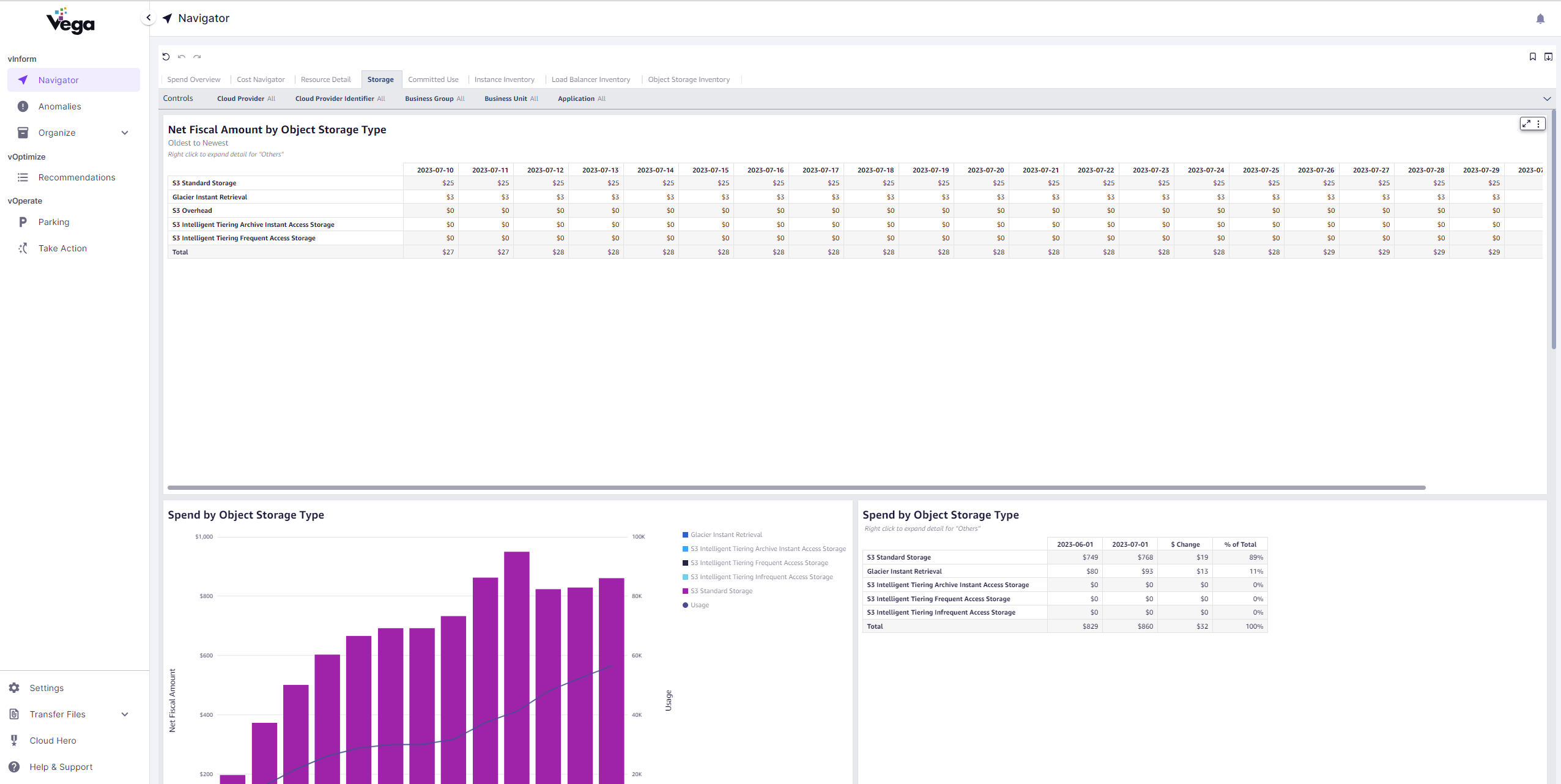The width and height of the screenshot is (1561, 784).
Task: Open Recommendations in the sidebar
Action: 73,177
